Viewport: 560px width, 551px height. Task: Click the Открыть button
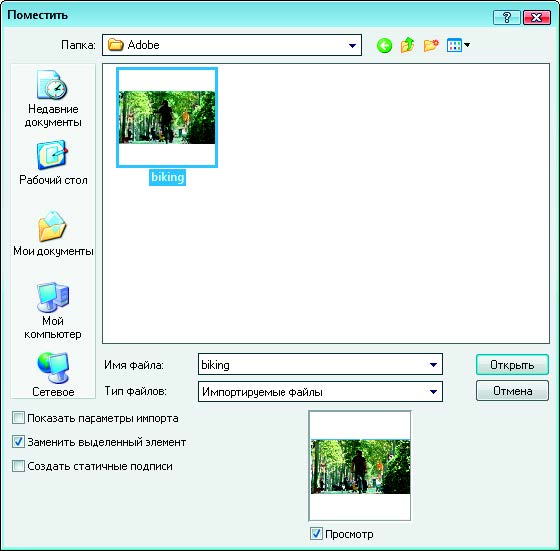tap(512, 365)
